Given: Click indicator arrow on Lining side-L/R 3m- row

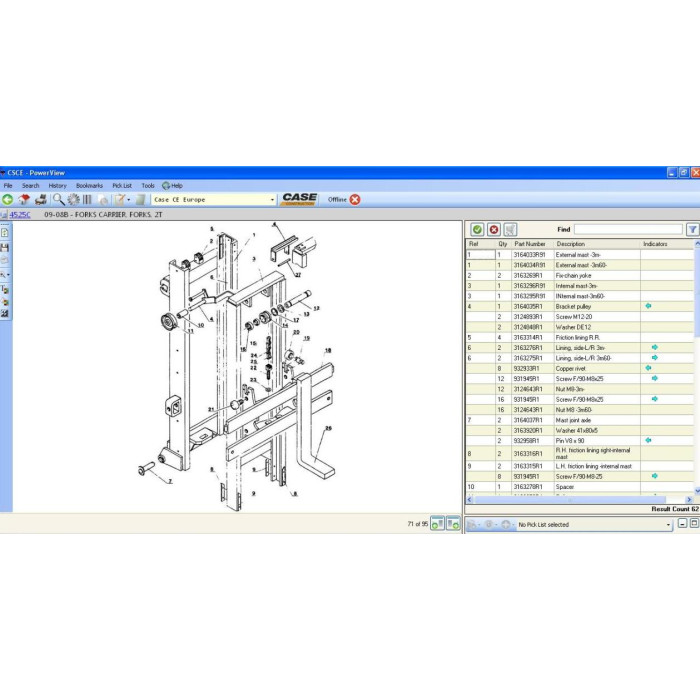Looking at the screenshot, I should (654, 347).
